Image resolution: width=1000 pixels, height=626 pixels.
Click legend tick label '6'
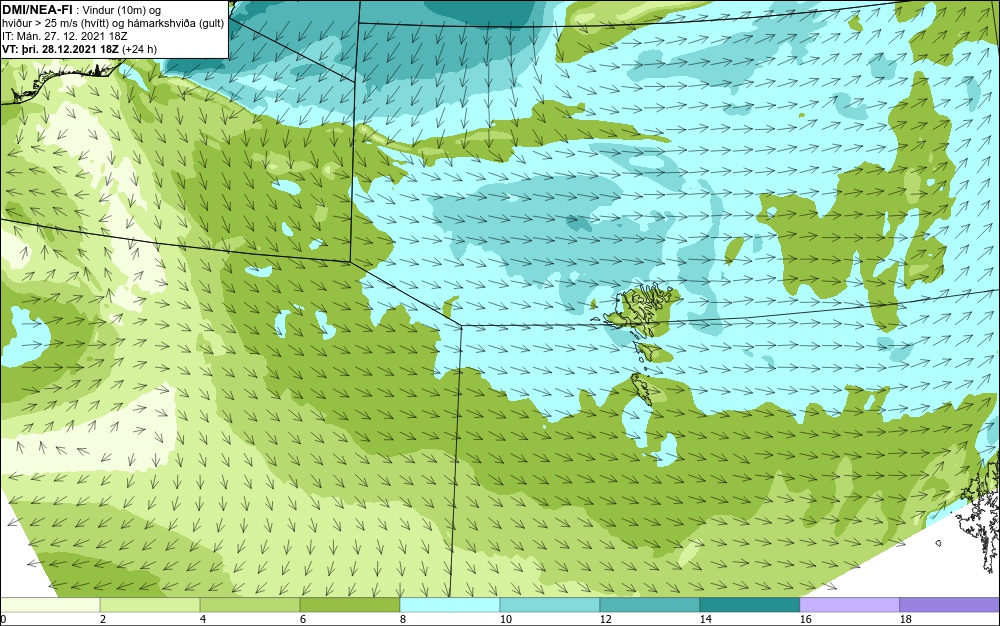pos(302,620)
